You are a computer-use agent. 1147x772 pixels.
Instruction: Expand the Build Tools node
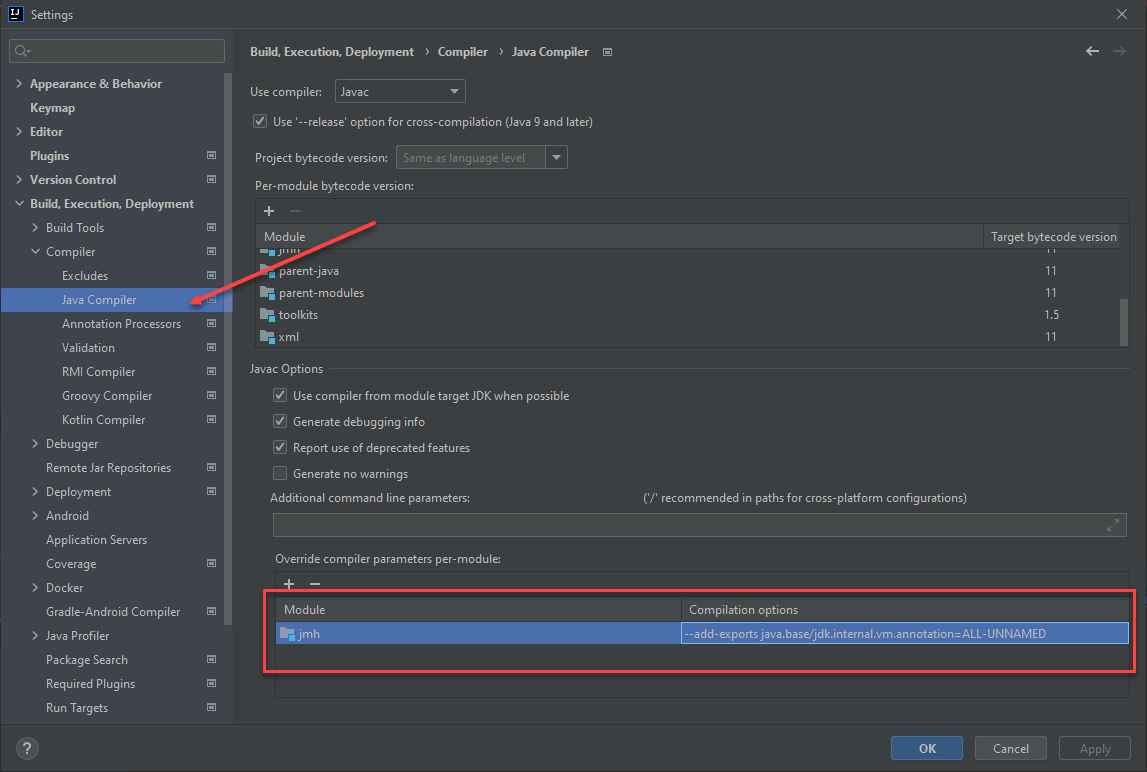point(35,228)
